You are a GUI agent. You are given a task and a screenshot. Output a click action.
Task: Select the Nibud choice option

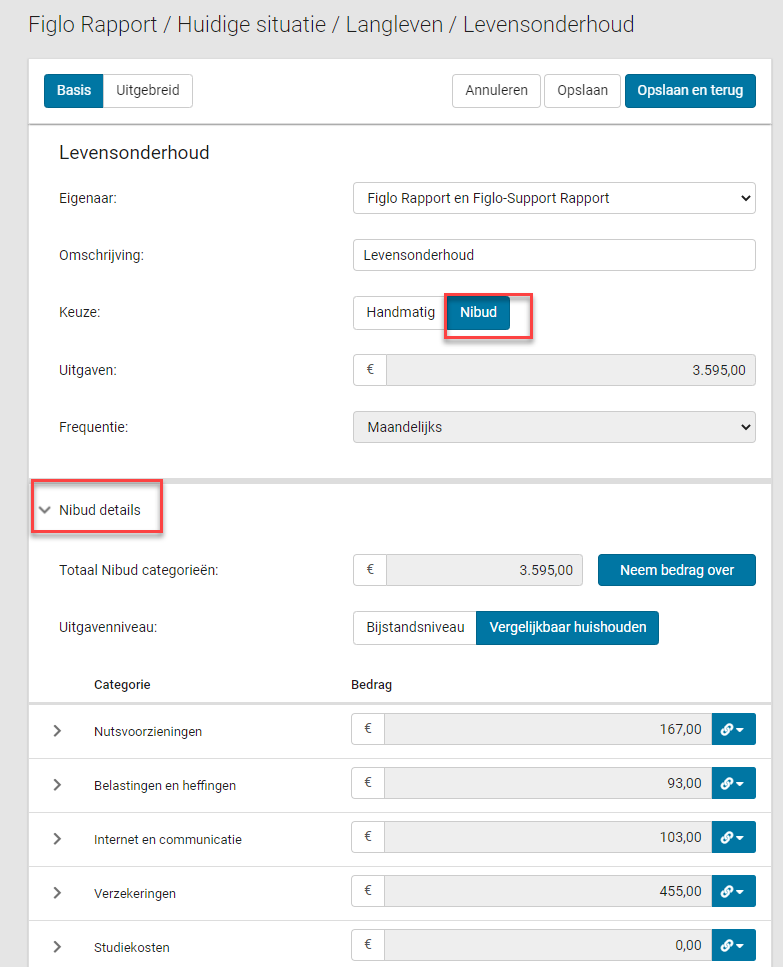click(x=478, y=312)
